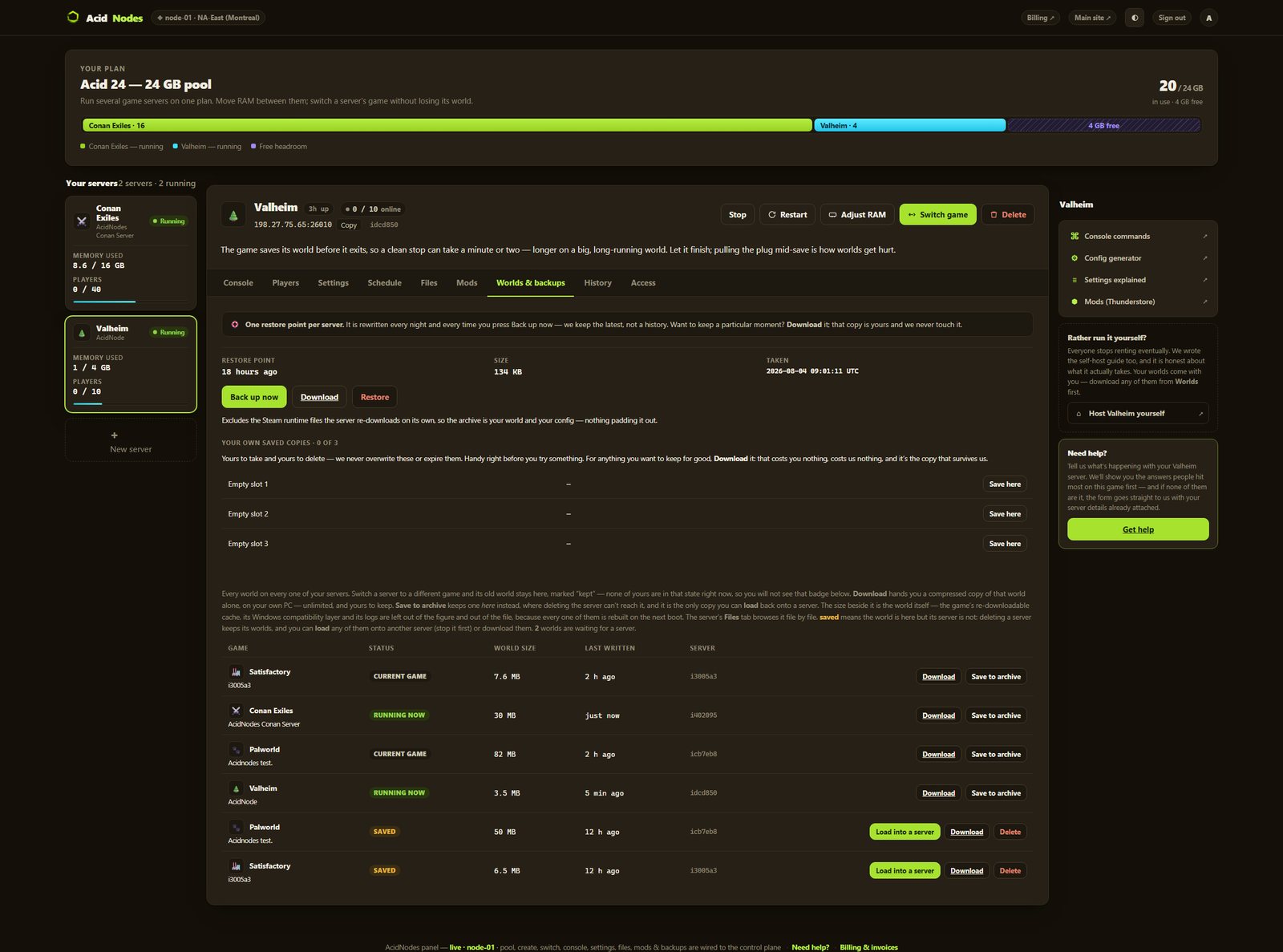Screen dimensions: 1283x952
Task: Click the home icon beside Host Valheim yourself
Action: pos(1079,414)
